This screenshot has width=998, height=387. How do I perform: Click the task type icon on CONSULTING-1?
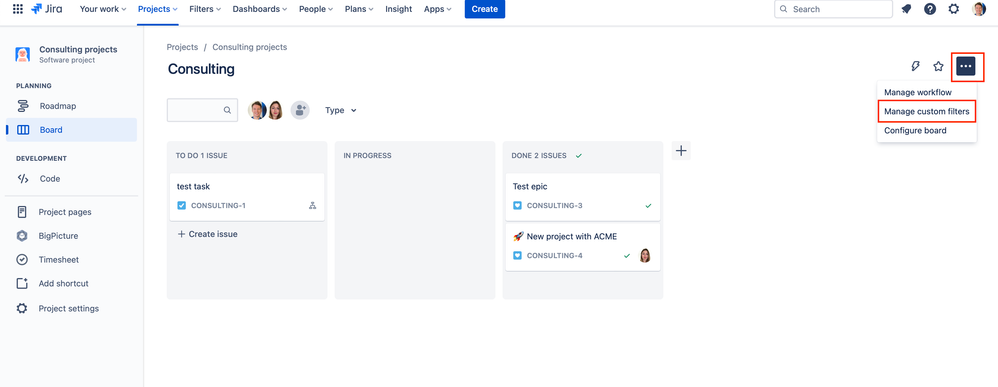(181, 206)
